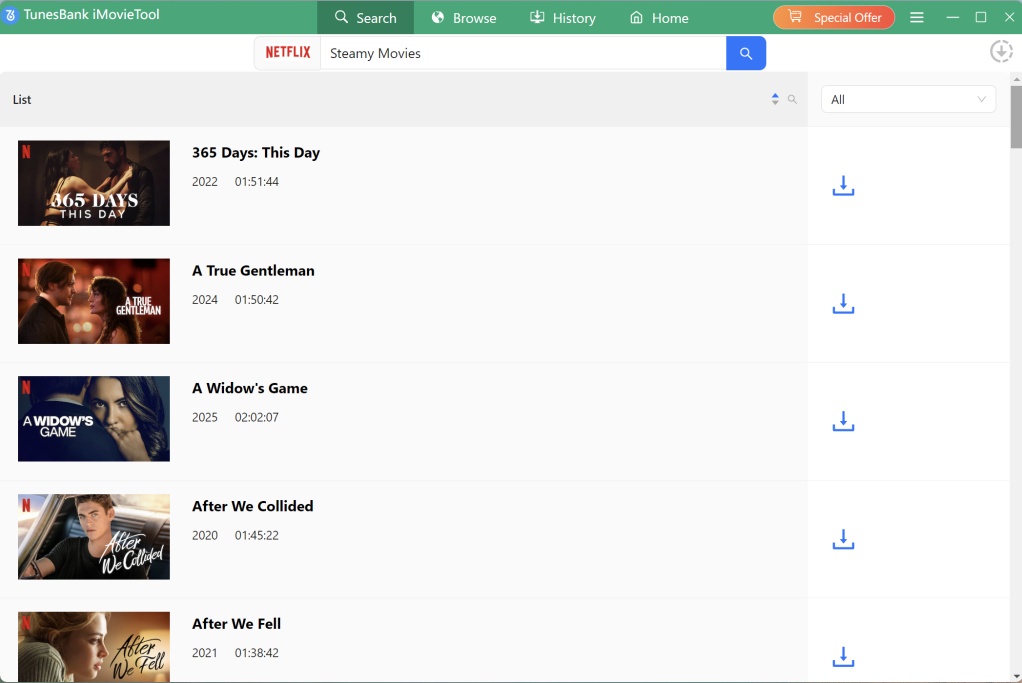This screenshot has width=1022, height=683.
Task: Click the Special Offer button
Action: click(x=833, y=17)
